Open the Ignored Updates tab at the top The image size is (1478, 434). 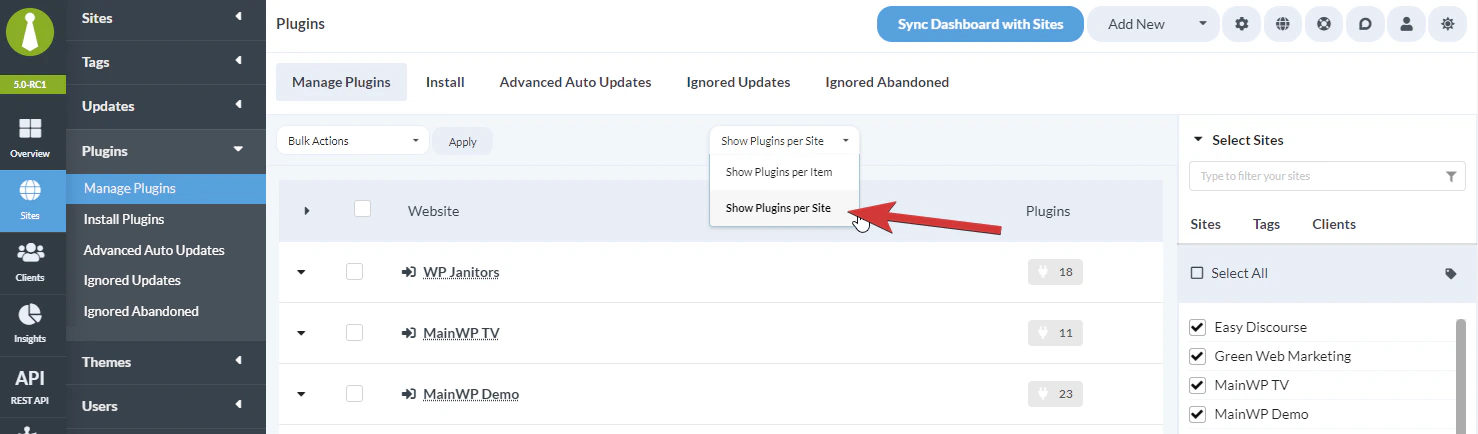click(x=738, y=82)
